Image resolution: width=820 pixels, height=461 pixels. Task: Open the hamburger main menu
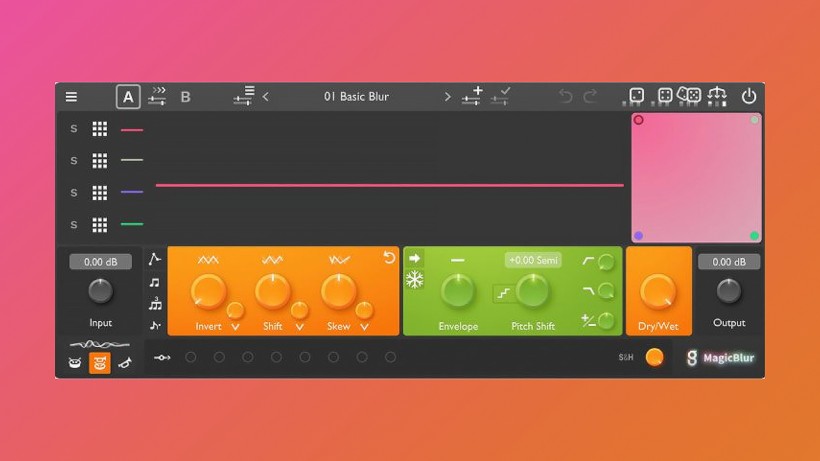71,97
